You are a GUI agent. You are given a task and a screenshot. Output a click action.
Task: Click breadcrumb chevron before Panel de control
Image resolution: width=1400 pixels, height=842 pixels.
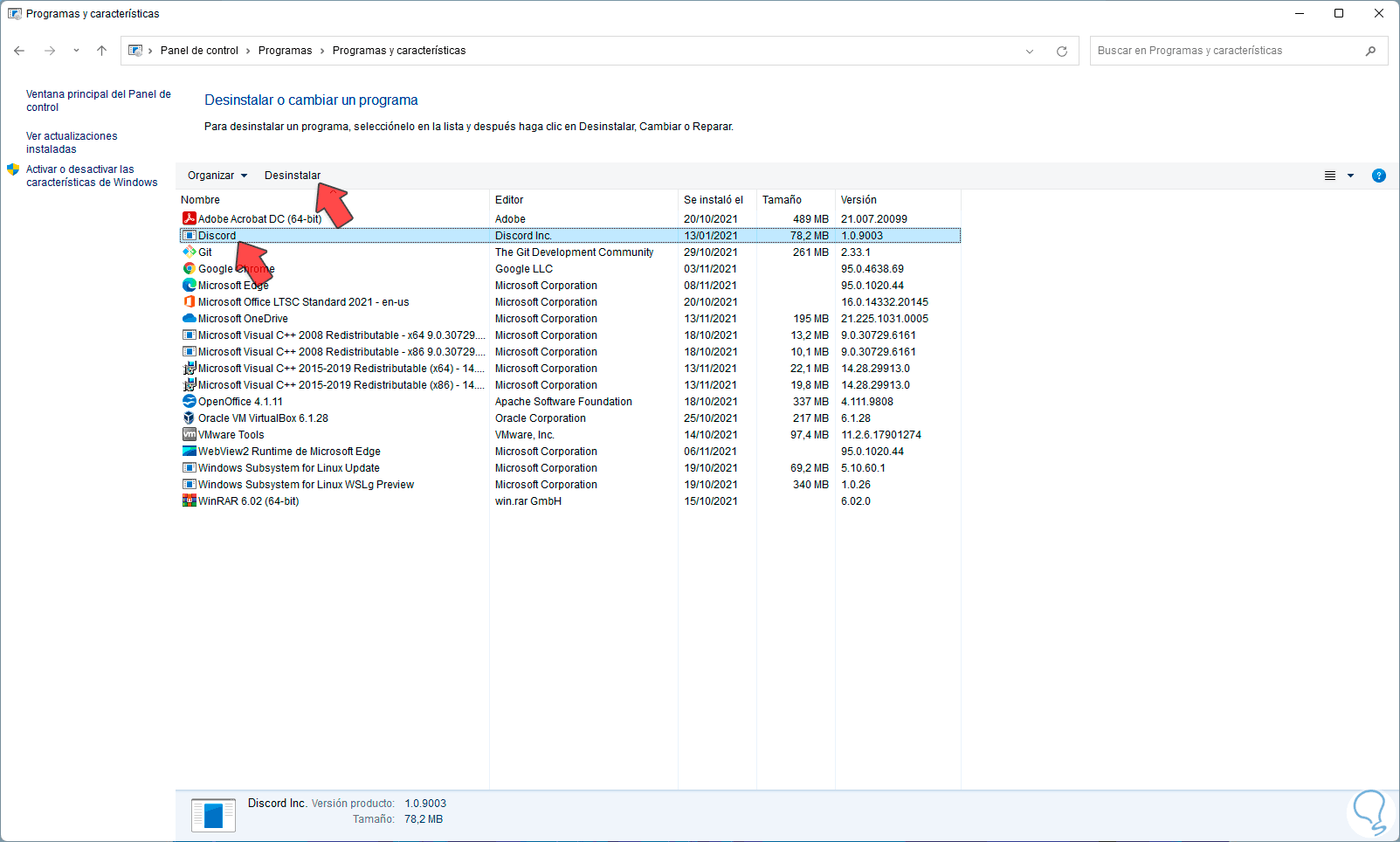tap(150, 51)
